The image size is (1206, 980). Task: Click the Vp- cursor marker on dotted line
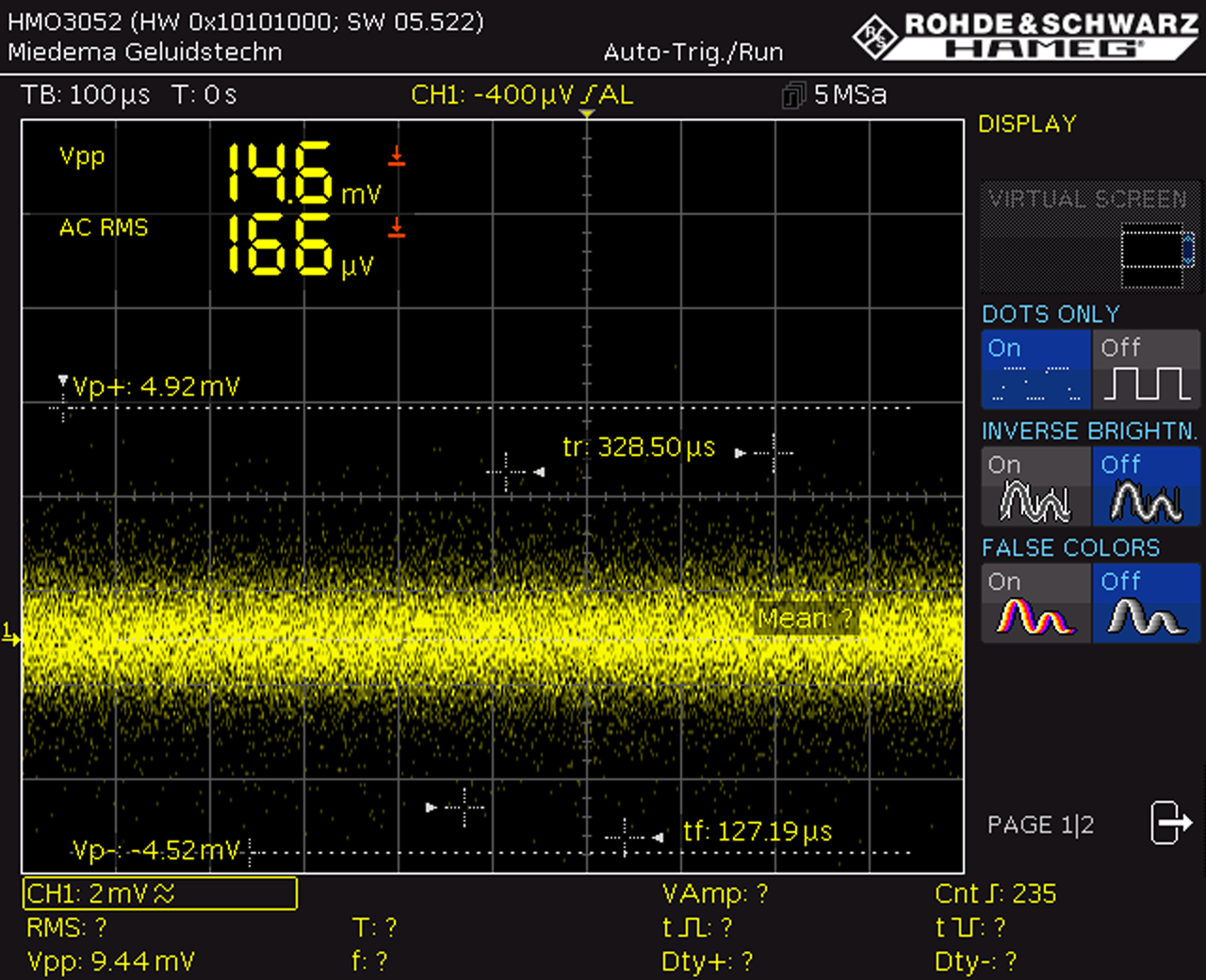250,853
